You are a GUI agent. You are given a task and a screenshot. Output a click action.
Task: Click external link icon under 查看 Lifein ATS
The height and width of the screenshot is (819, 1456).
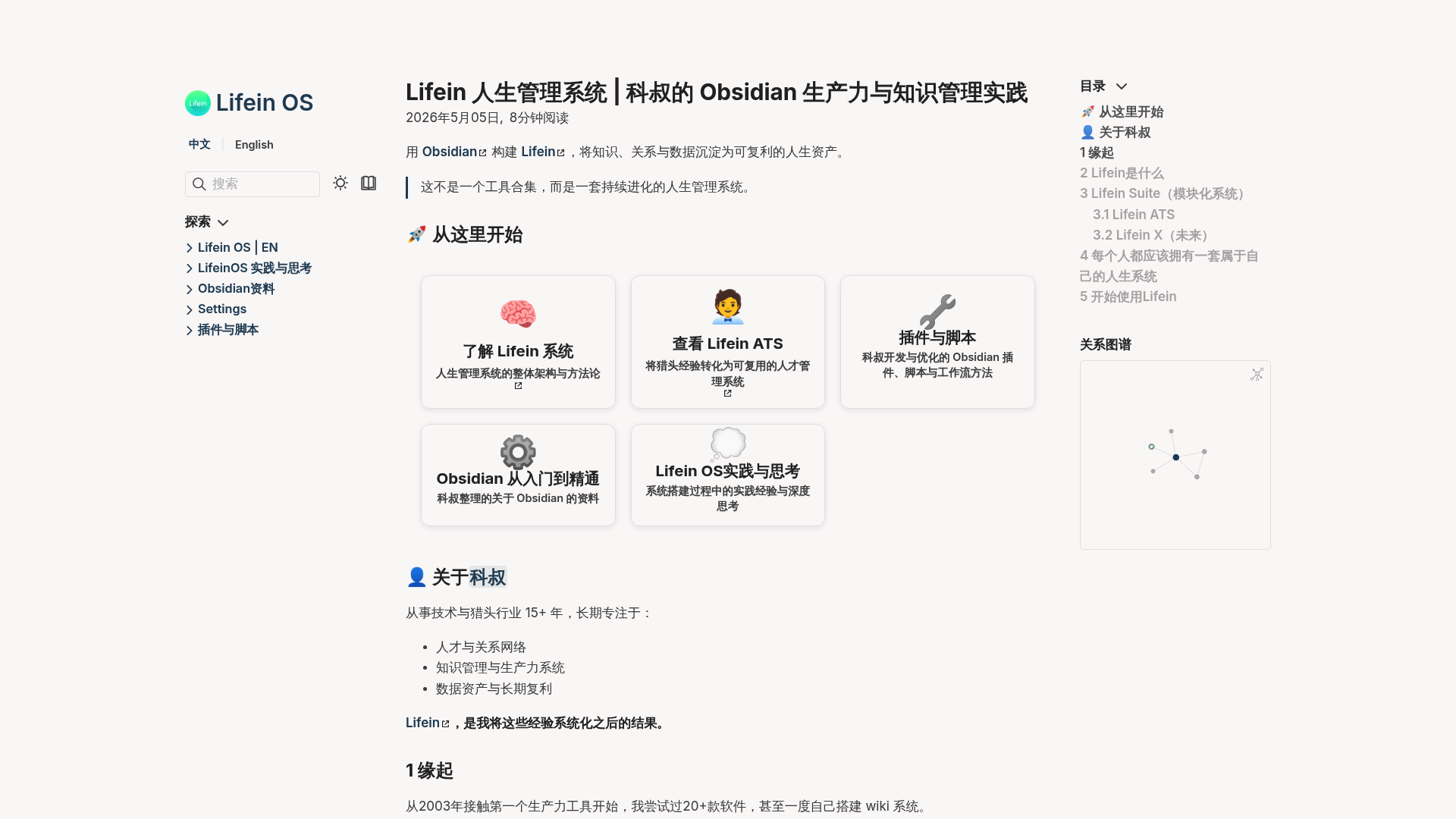727,394
